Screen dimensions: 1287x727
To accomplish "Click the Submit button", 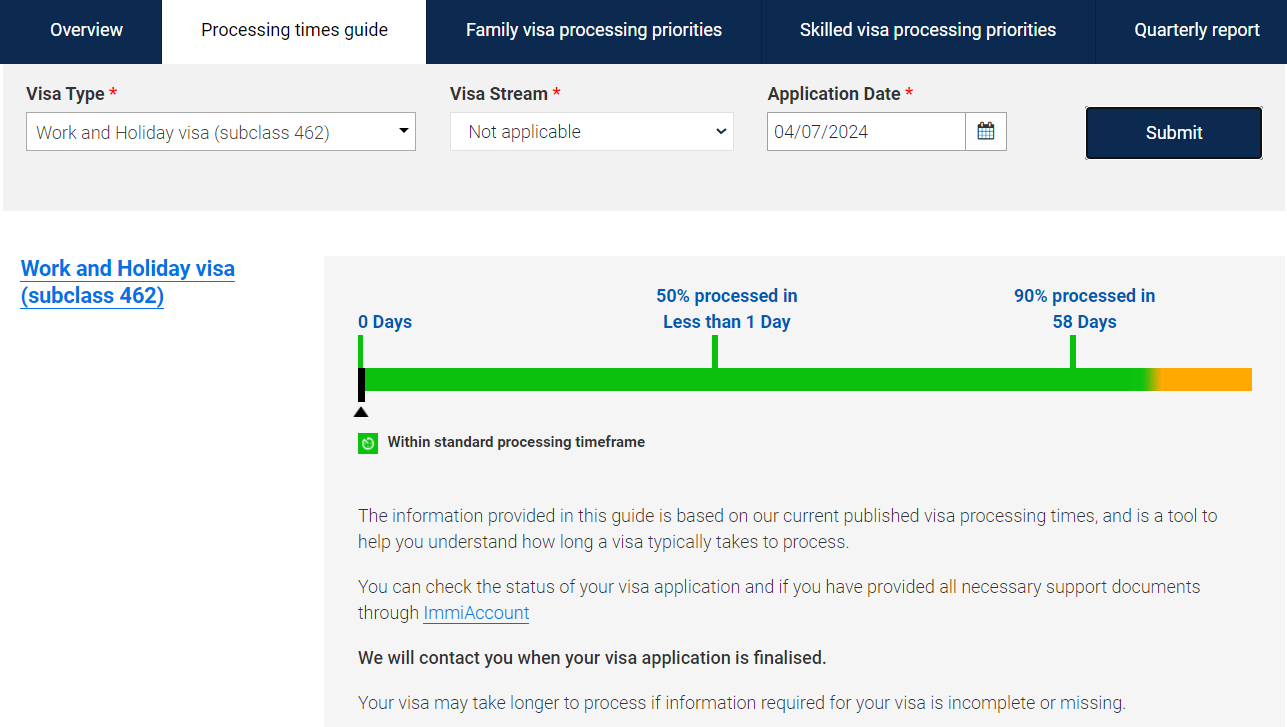I will [x=1174, y=133].
